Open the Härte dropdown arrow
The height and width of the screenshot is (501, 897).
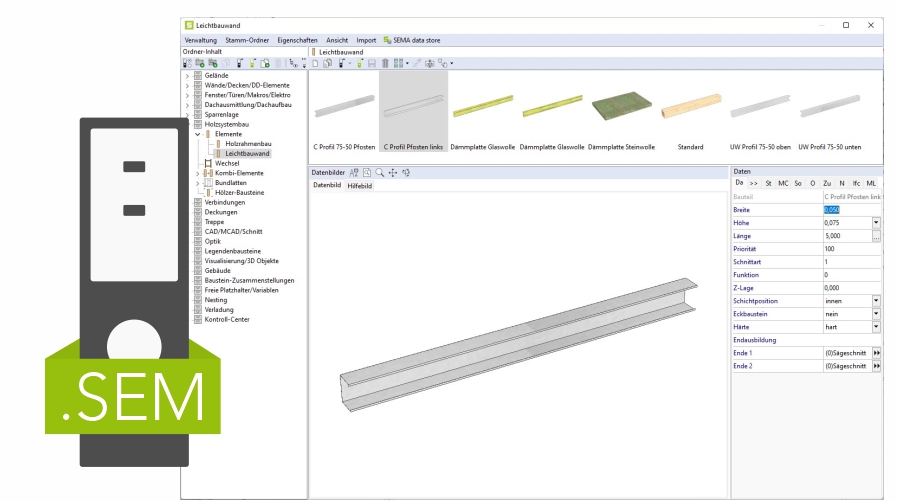tap(876, 327)
